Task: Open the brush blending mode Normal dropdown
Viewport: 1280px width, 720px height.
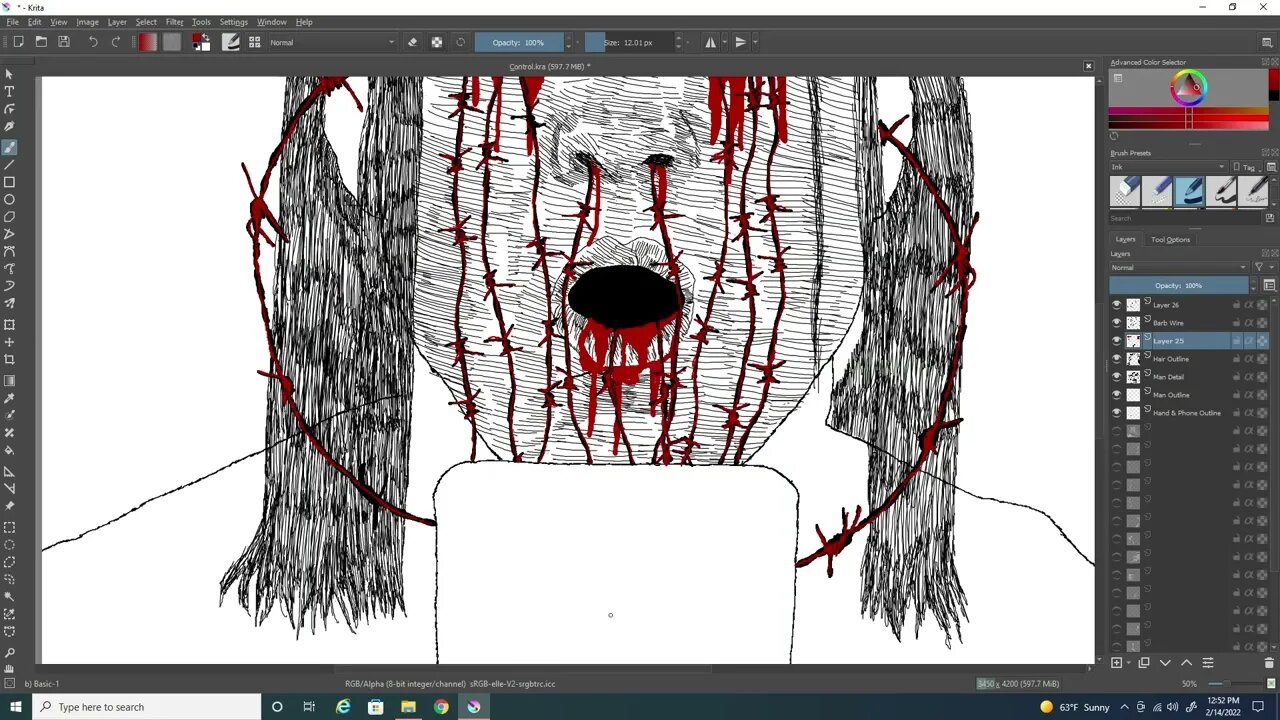Action: [x=332, y=42]
